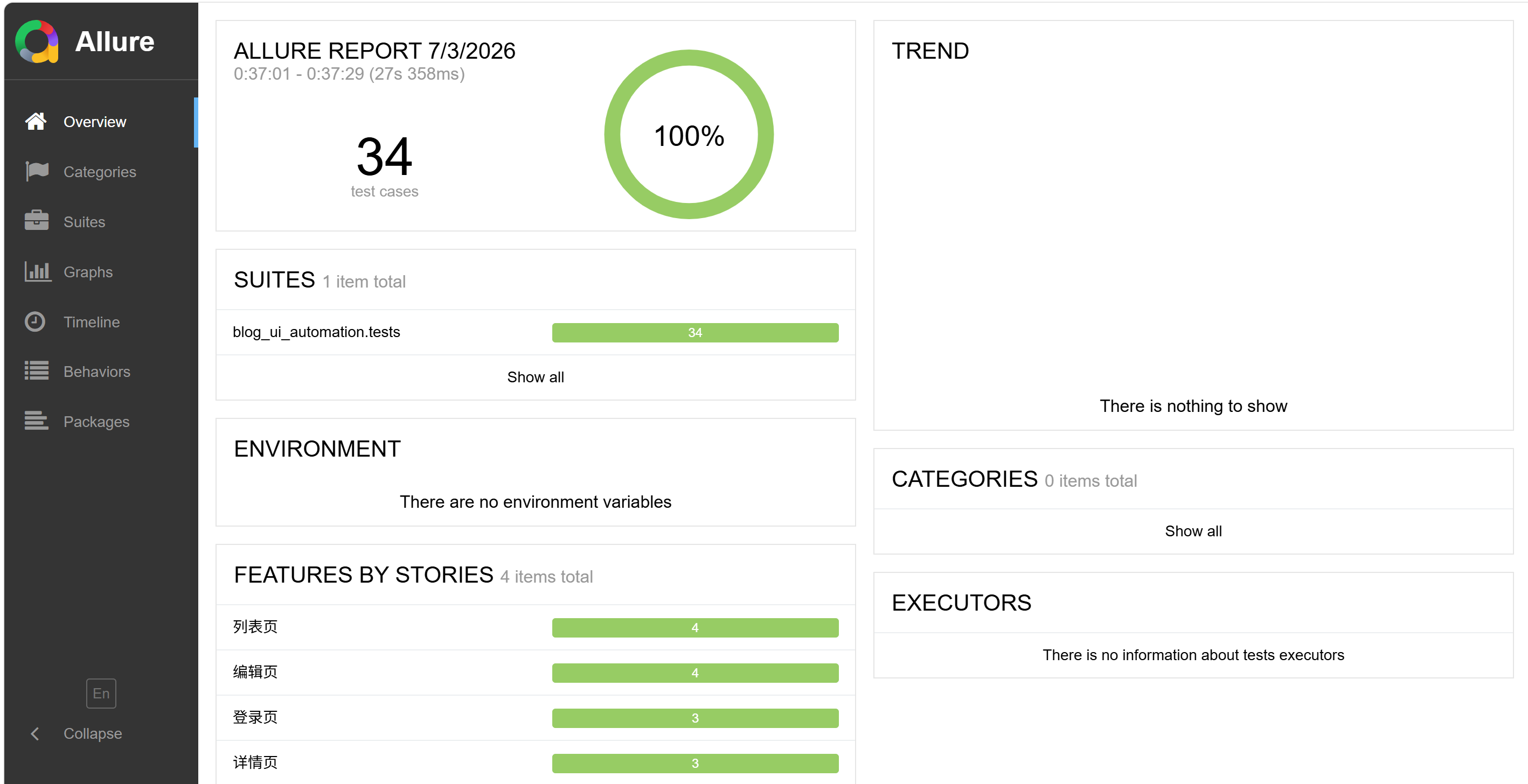Screen dimensions: 1528x784
Task: Open the 列表页 feature row
Action: [x=535, y=627]
